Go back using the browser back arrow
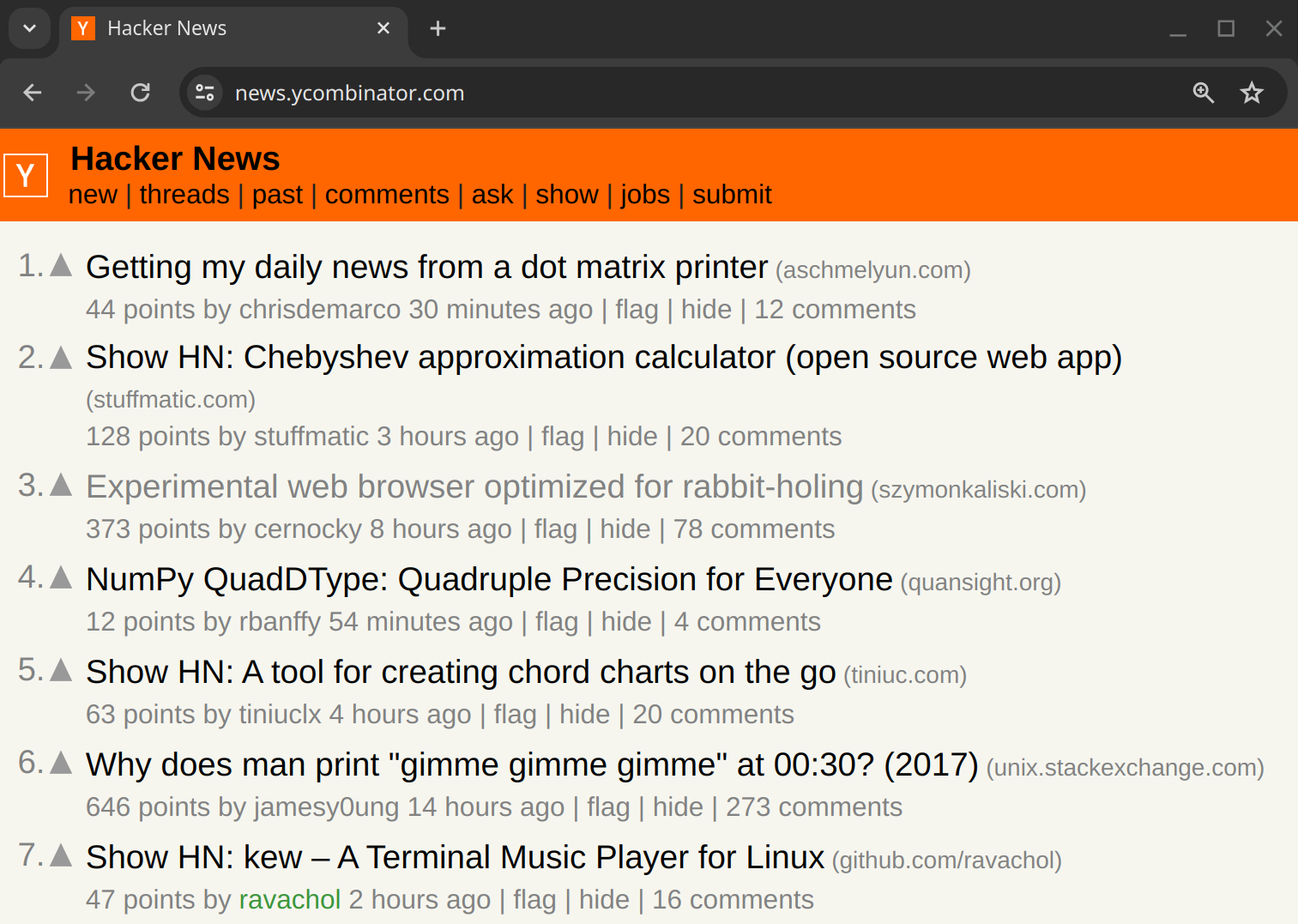Screen dimensions: 1298x924 point(33,93)
